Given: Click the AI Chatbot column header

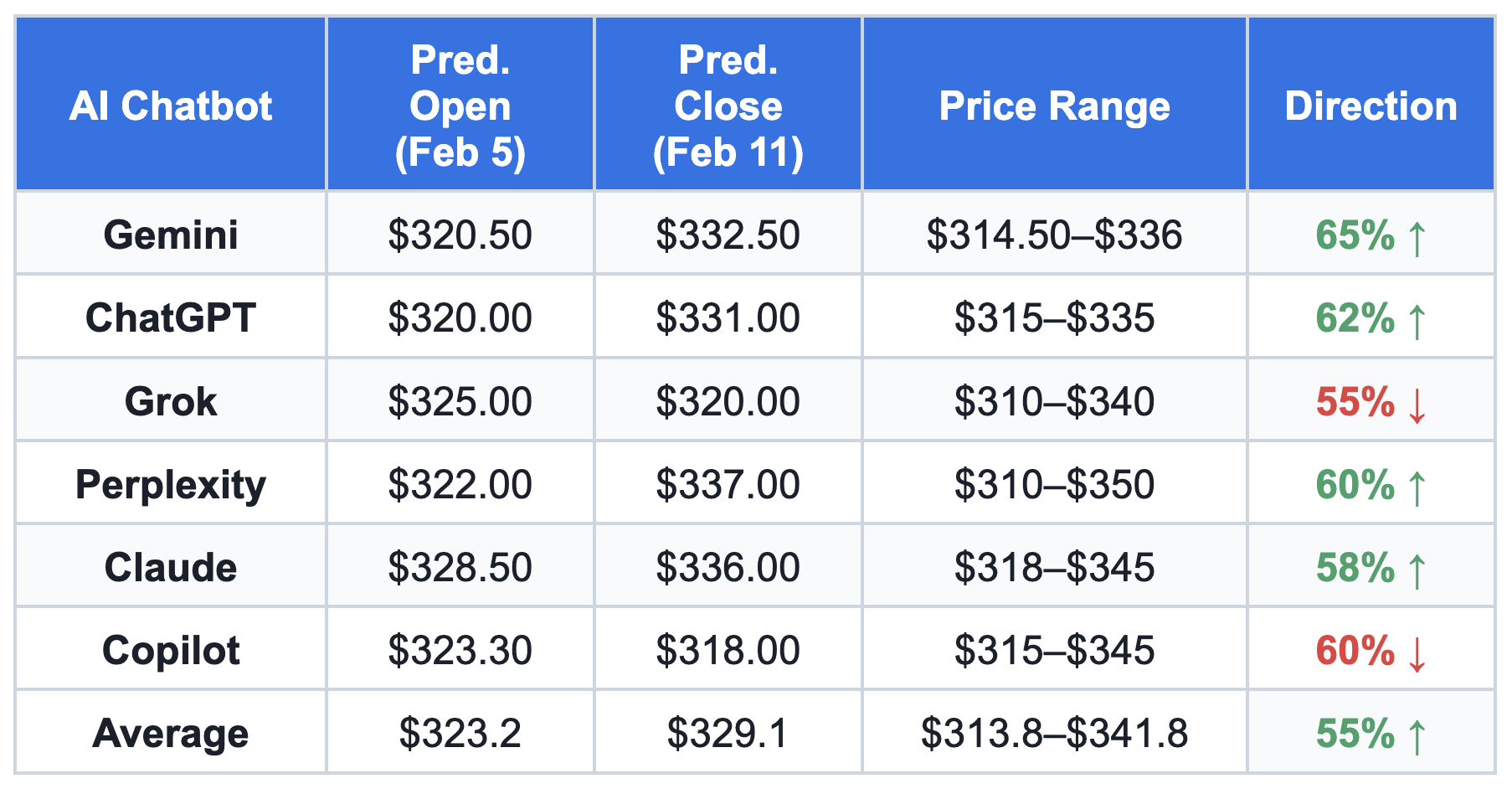Looking at the screenshot, I should pos(171,106).
